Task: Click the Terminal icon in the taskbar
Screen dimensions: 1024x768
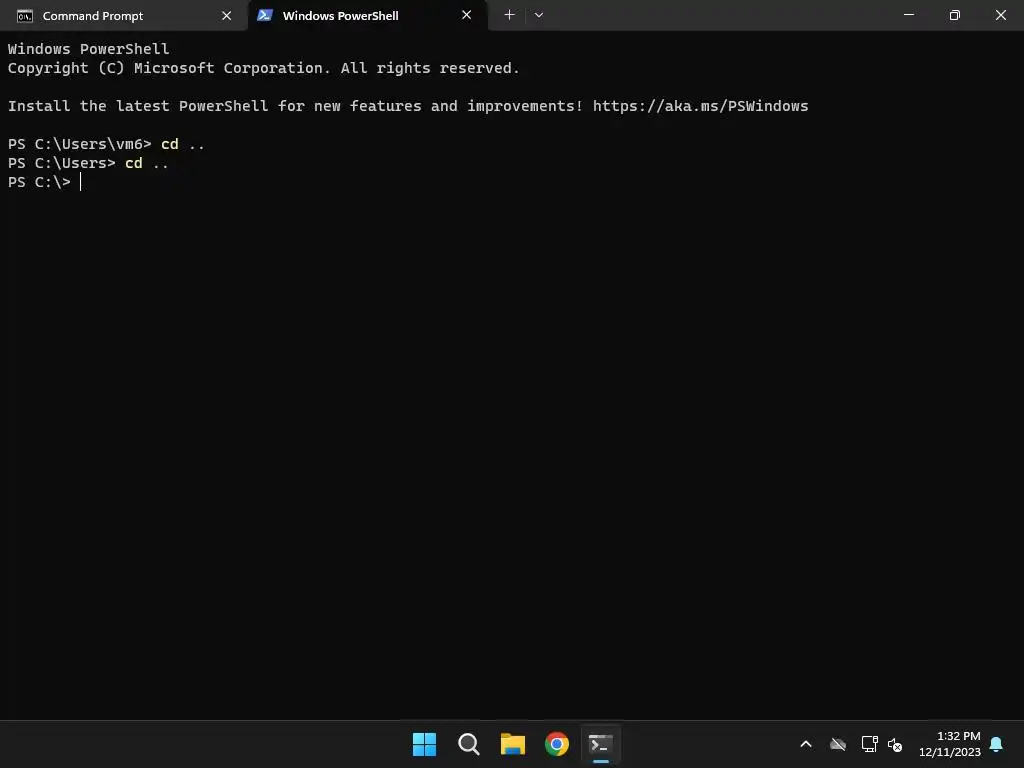Action: pos(601,744)
